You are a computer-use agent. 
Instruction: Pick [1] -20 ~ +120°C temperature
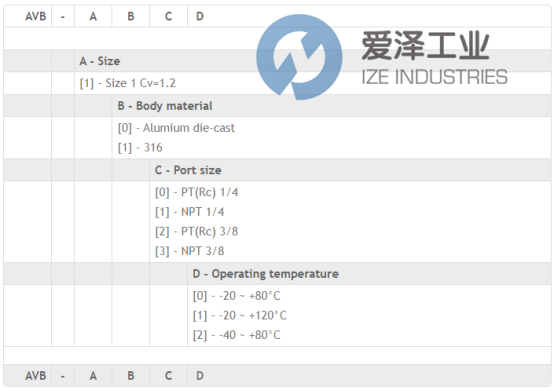coord(240,315)
